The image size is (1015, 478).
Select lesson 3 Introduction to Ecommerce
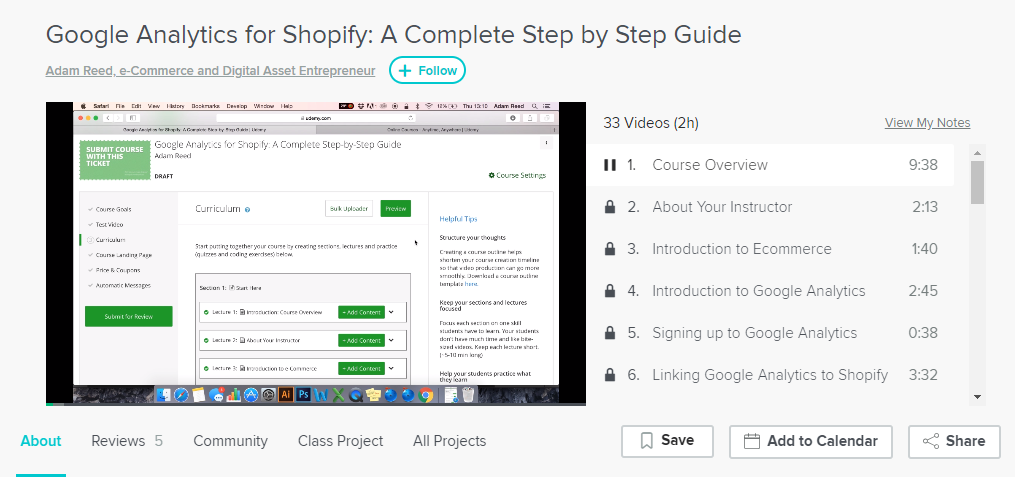770,249
